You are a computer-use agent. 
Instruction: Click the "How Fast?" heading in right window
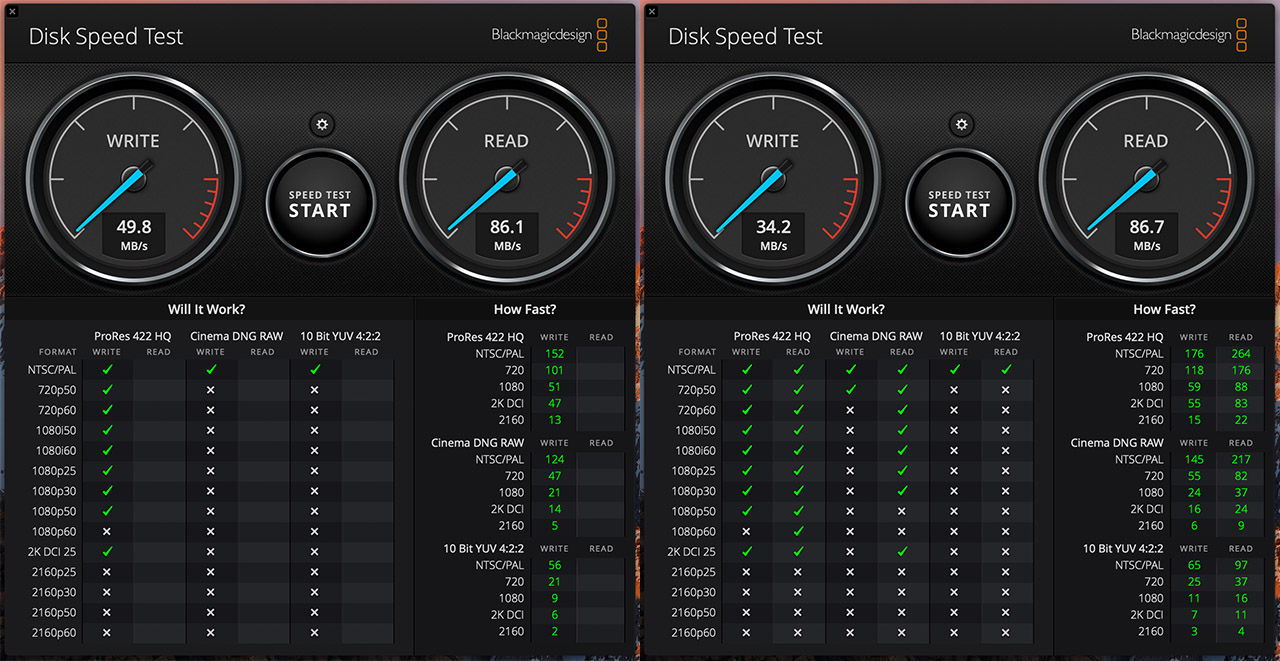click(x=1165, y=309)
